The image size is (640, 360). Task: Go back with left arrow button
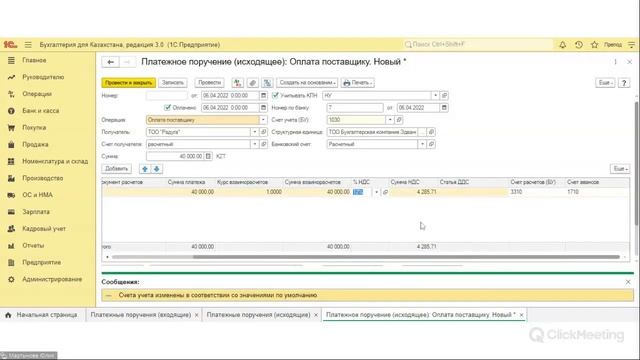pyautogui.click(x=110, y=62)
